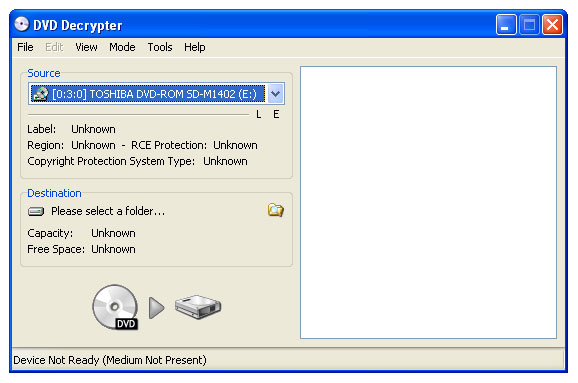Image resolution: width=578 pixels, height=383 pixels.
Task: Click the hard drive destination icon
Action: coord(198,306)
